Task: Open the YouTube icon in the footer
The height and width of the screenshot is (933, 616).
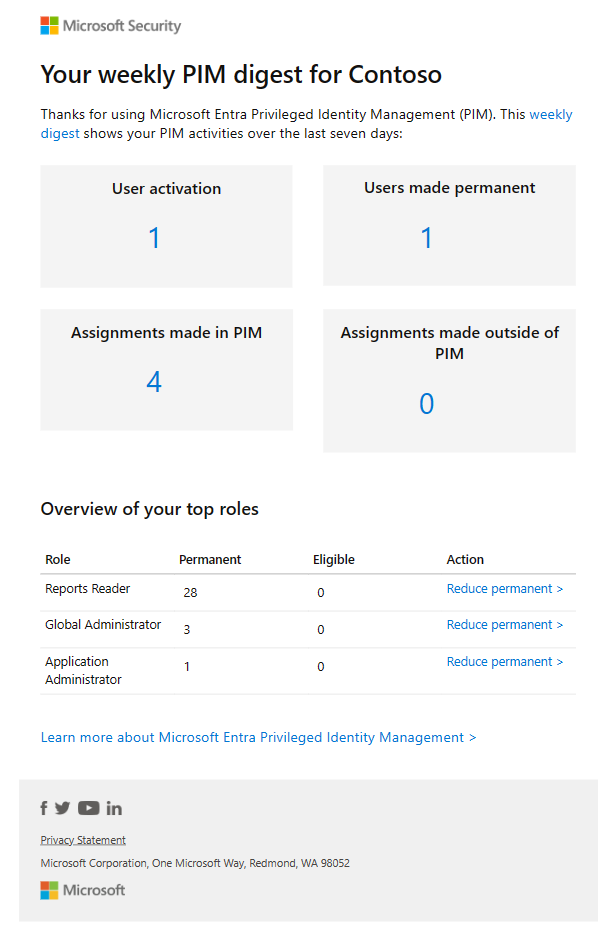Action: [88, 808]
